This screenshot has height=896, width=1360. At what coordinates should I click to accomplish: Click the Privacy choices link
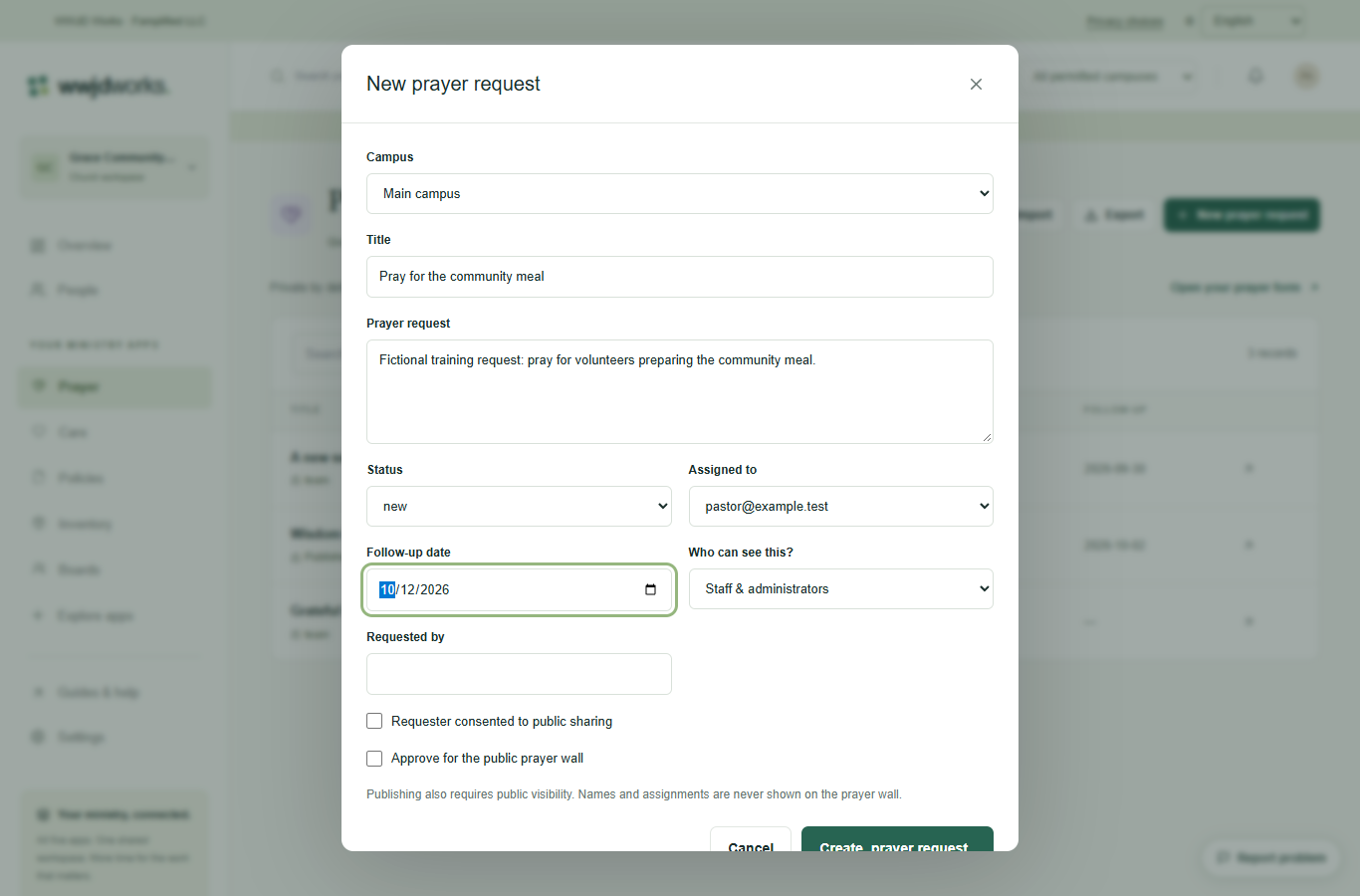click(1124, 21)
